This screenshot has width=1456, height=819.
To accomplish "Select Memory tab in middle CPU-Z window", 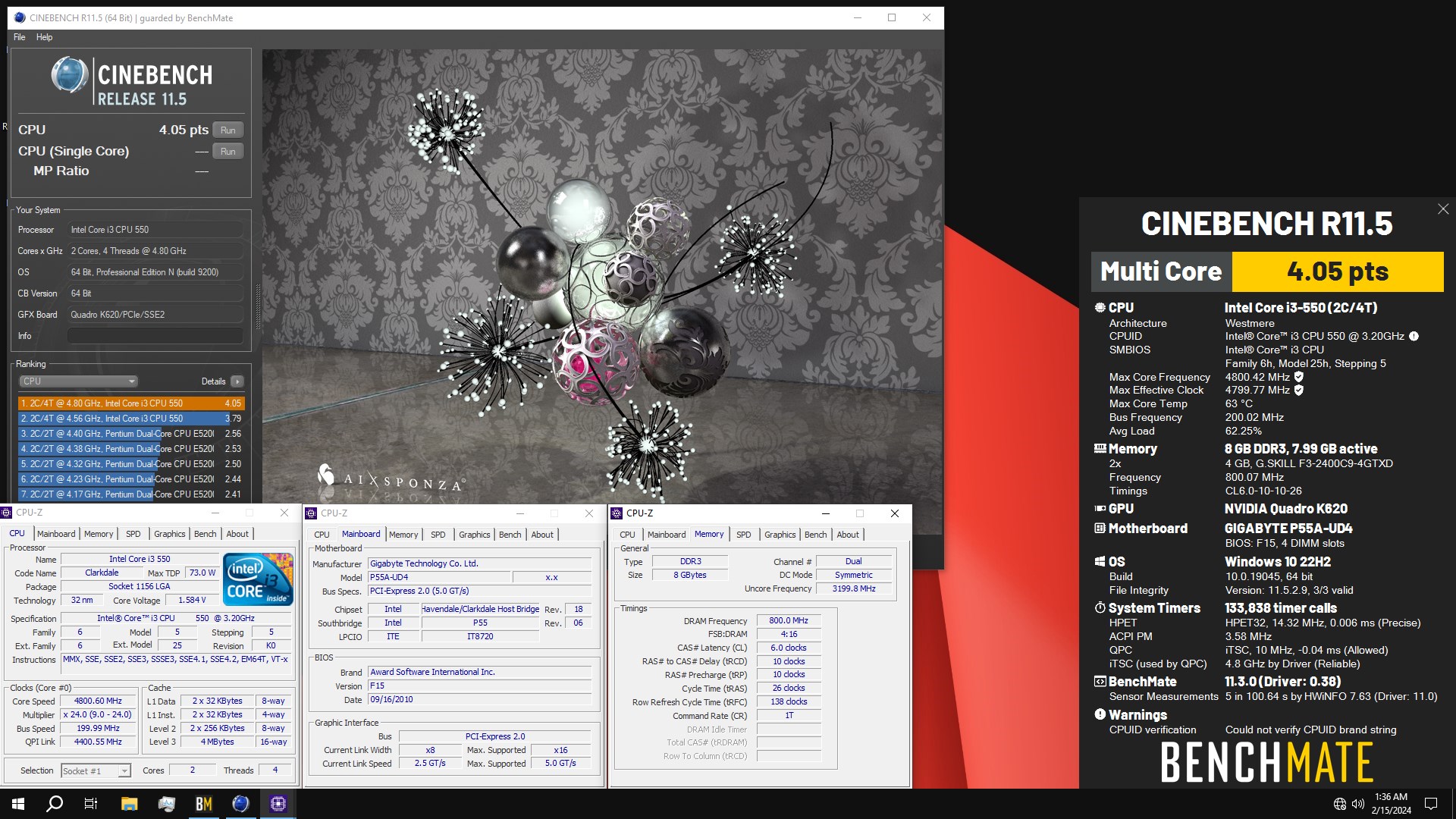I will tap(403, 535).
